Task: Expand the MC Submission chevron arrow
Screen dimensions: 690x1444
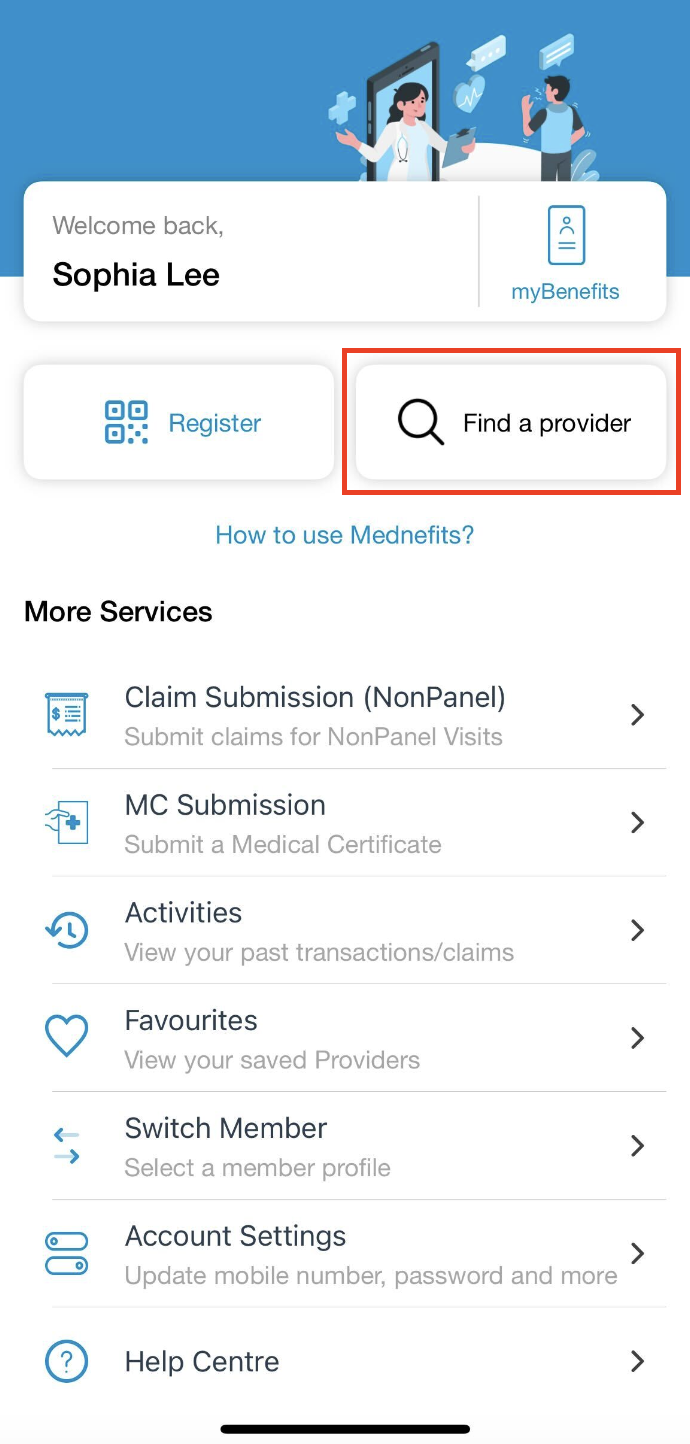Action: (637, 823)
